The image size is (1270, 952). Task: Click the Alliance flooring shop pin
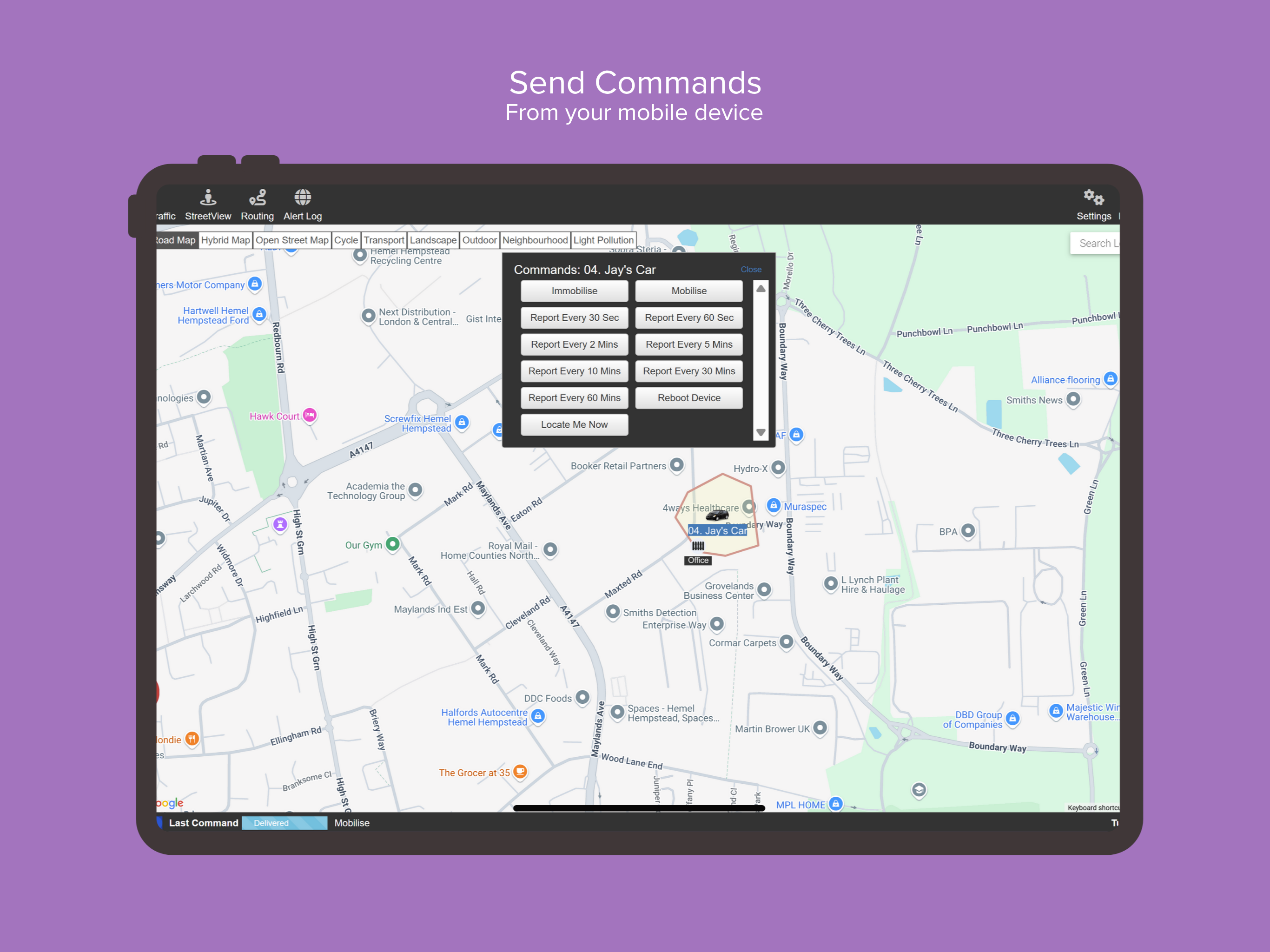[1111, 379]
